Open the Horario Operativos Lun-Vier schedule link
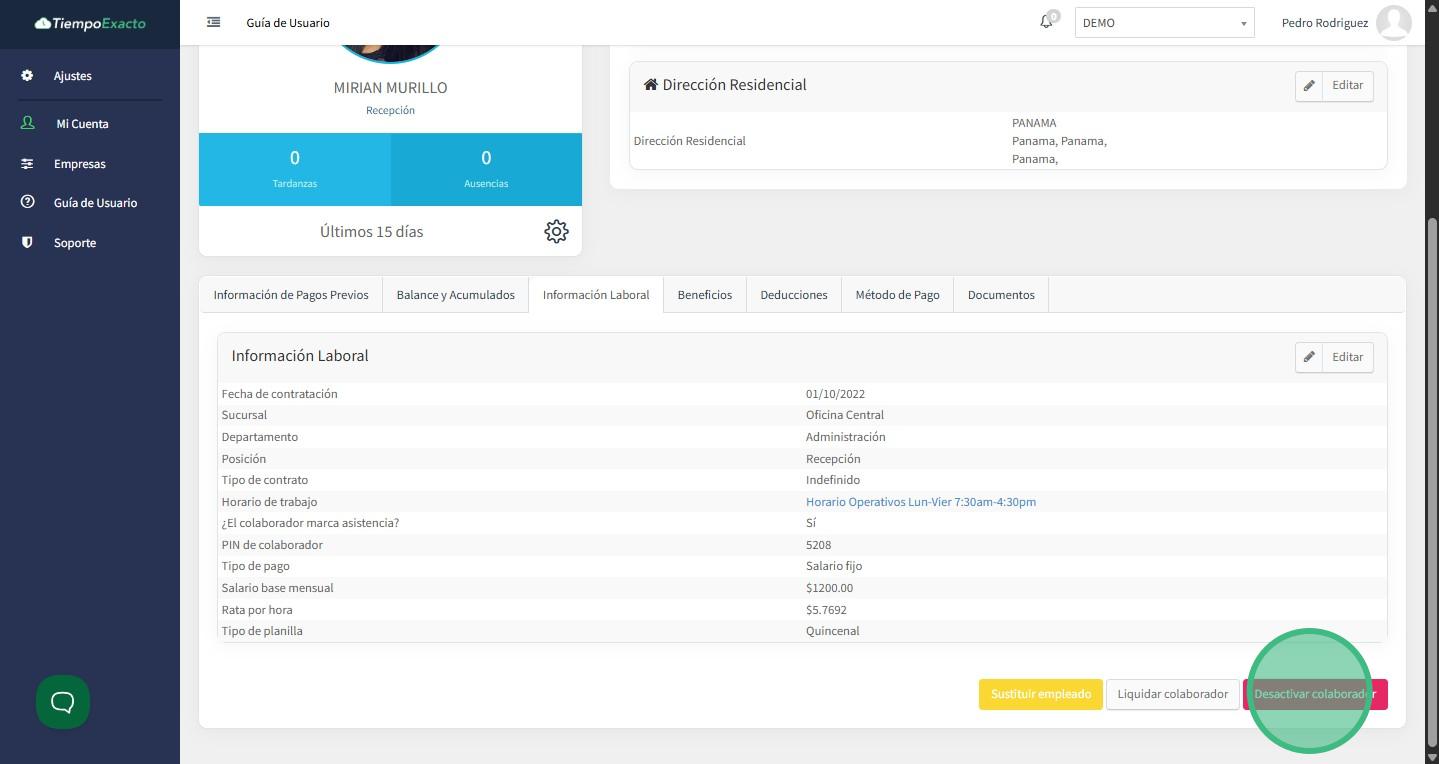Screen dimensions: 1439x764 (x=920, y=502)
